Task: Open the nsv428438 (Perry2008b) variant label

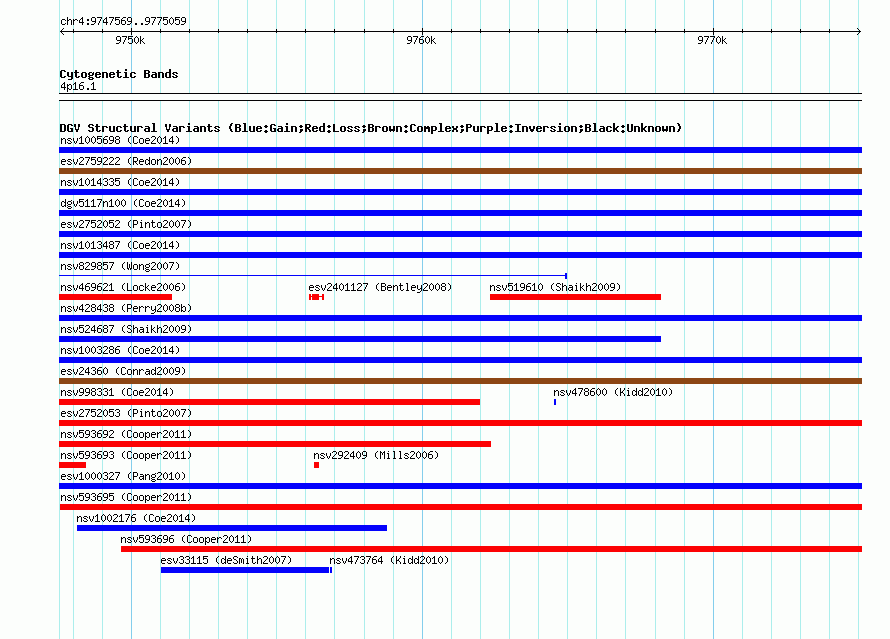Action: 126,308
